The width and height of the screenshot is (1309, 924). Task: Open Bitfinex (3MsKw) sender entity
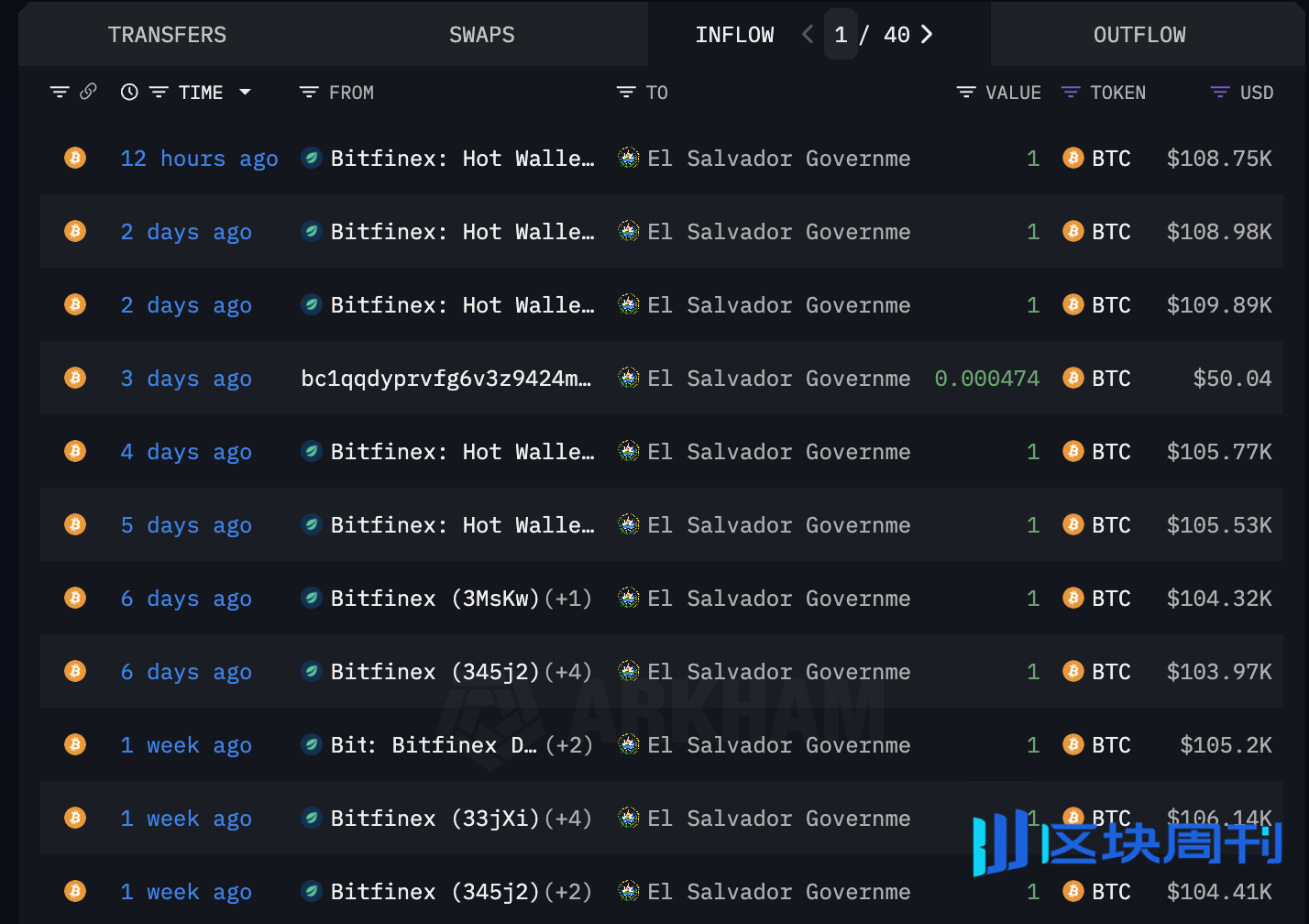click(x=434, y=599)
